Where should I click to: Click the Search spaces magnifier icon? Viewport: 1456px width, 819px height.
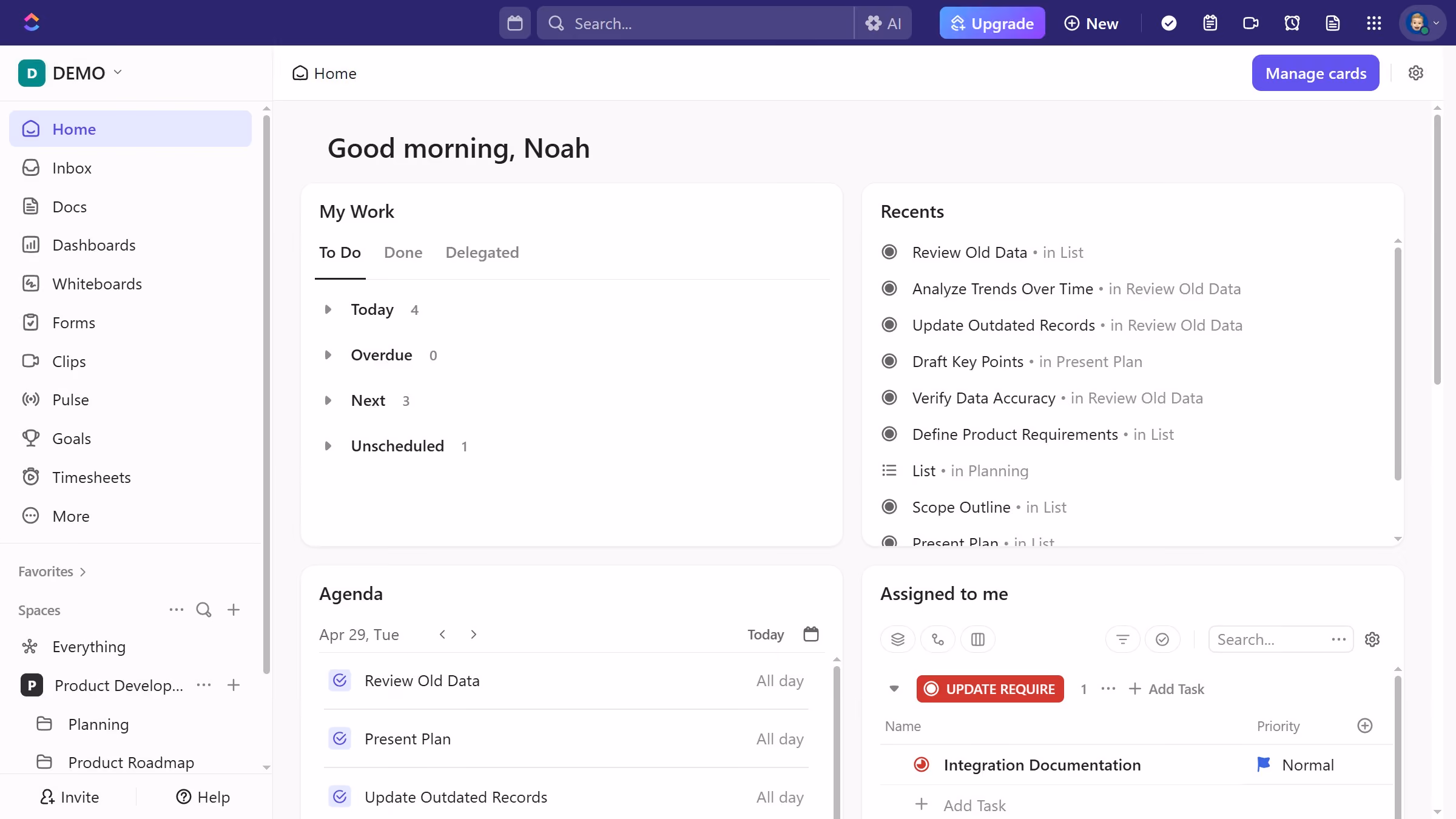coord(204,610)
